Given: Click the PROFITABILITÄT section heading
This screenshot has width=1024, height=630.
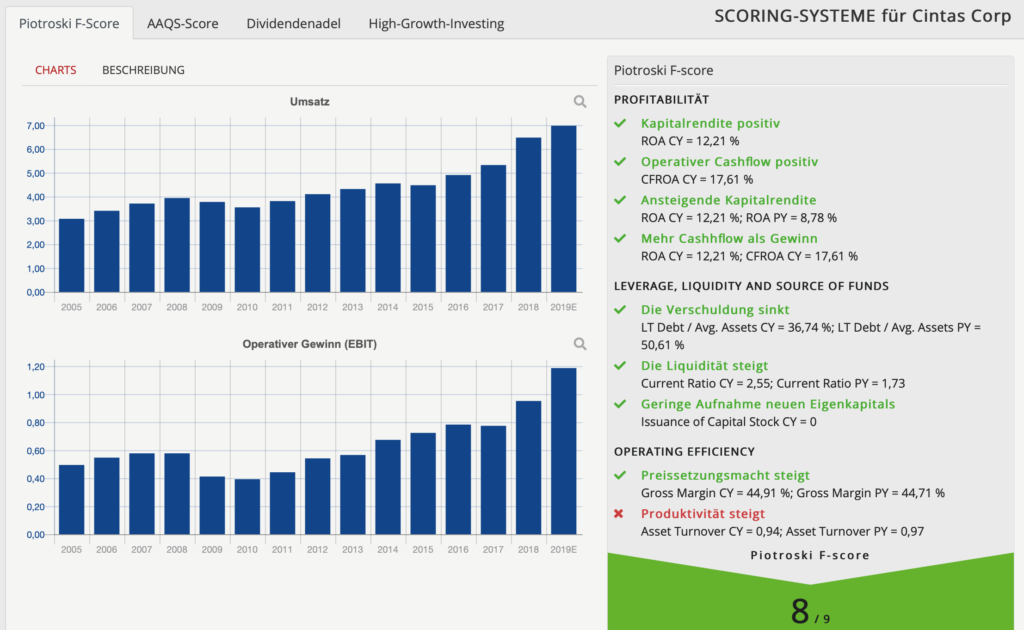Looking at the screenshot, I should (662, 100).
